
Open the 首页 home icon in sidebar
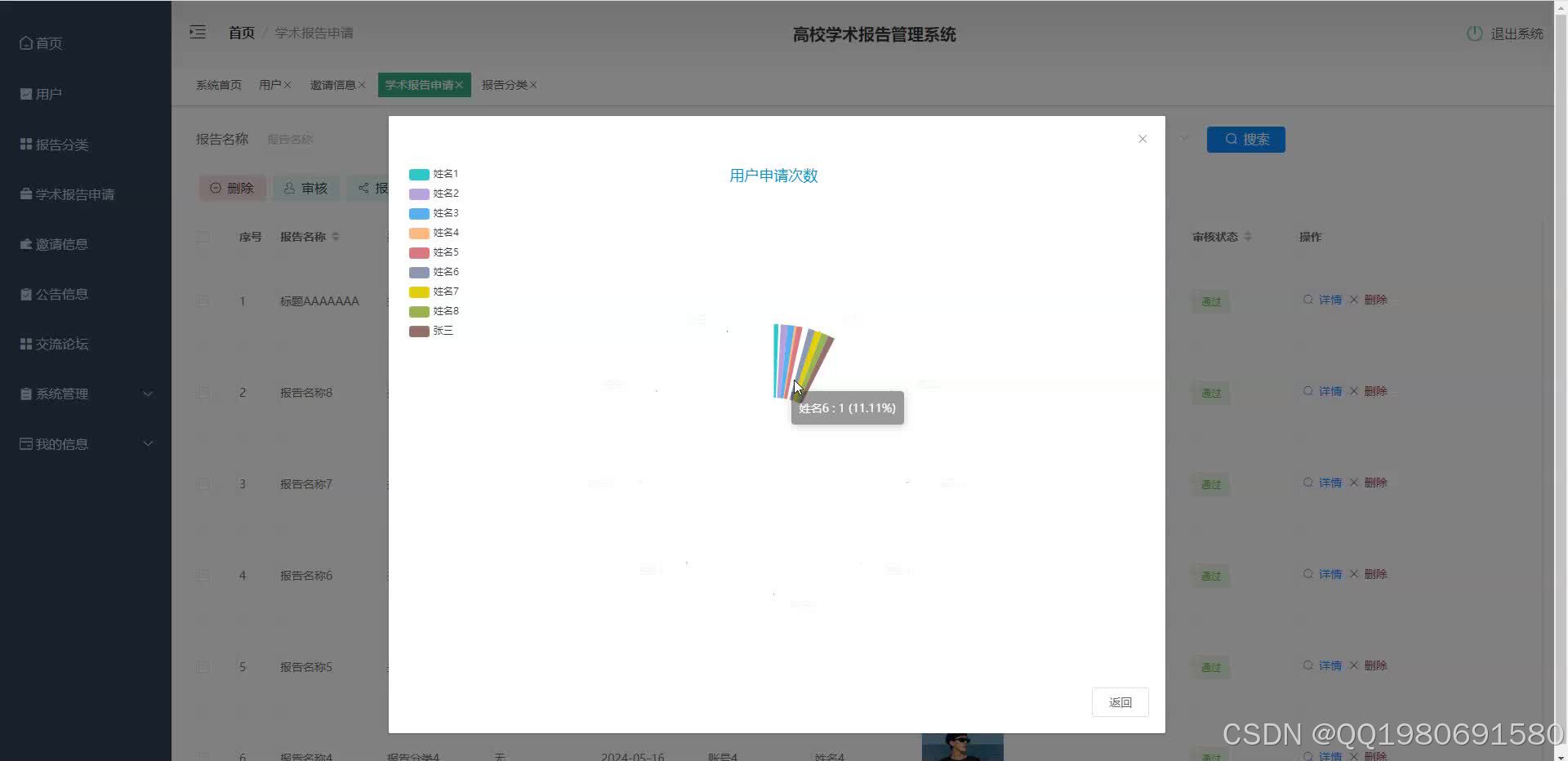[25, 42]
